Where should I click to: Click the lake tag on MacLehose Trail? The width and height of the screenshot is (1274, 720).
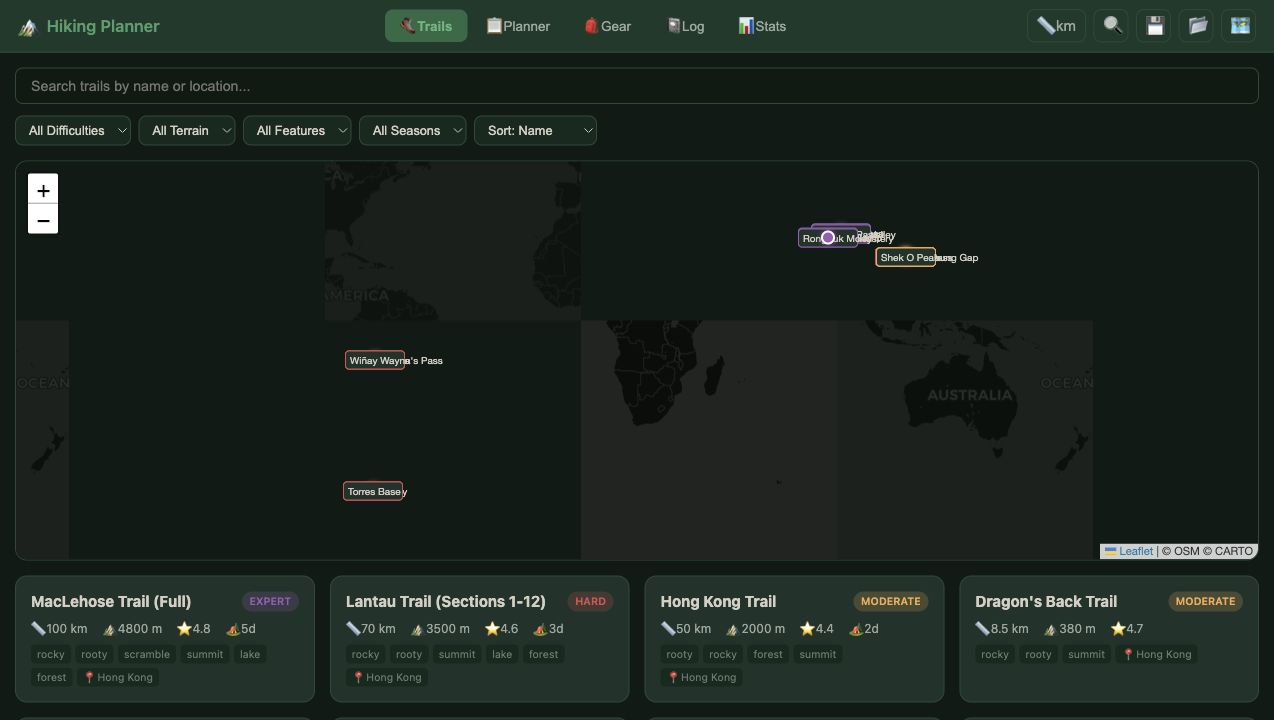(x=250, y=654)
